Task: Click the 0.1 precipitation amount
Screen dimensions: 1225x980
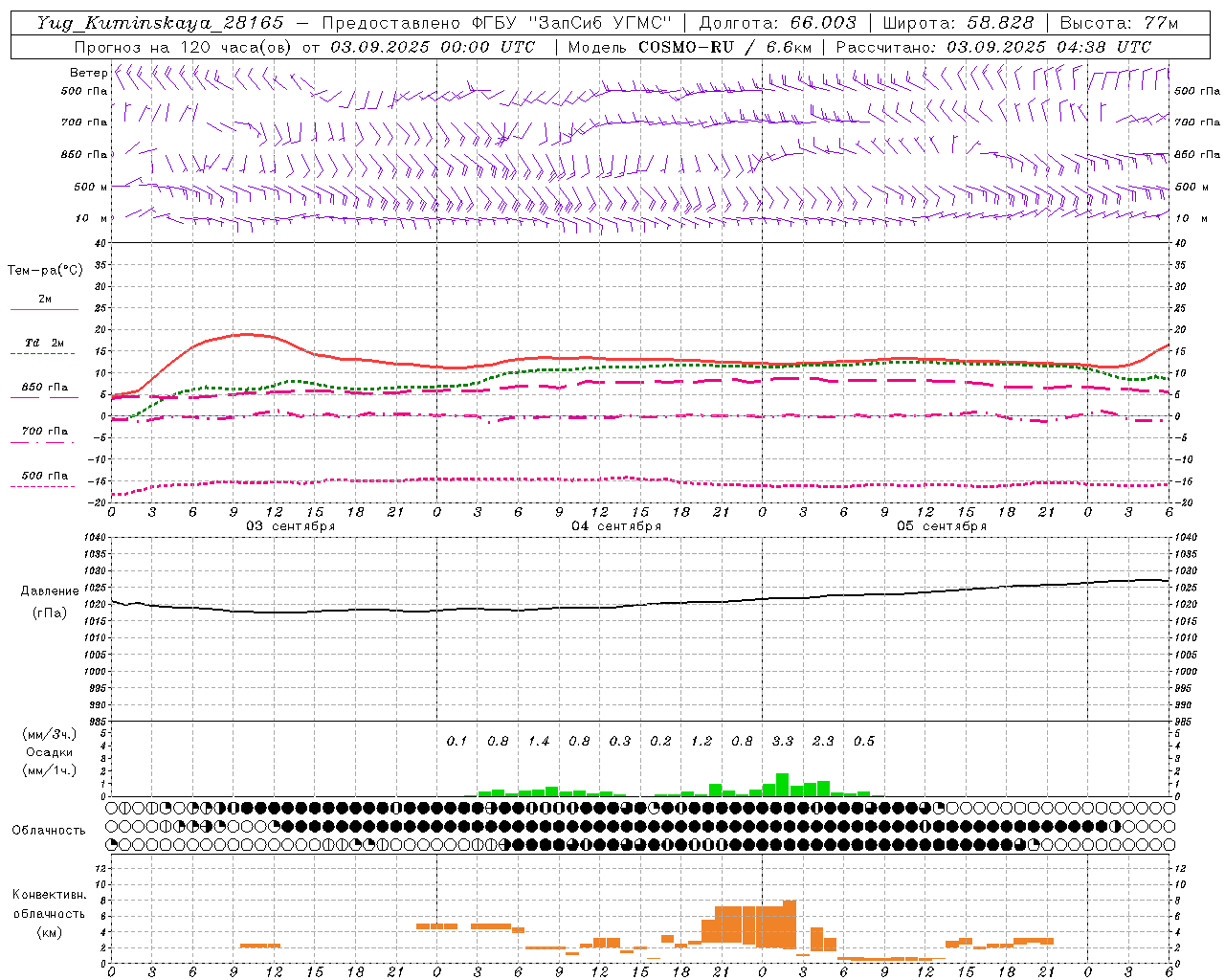Action: 457,742
